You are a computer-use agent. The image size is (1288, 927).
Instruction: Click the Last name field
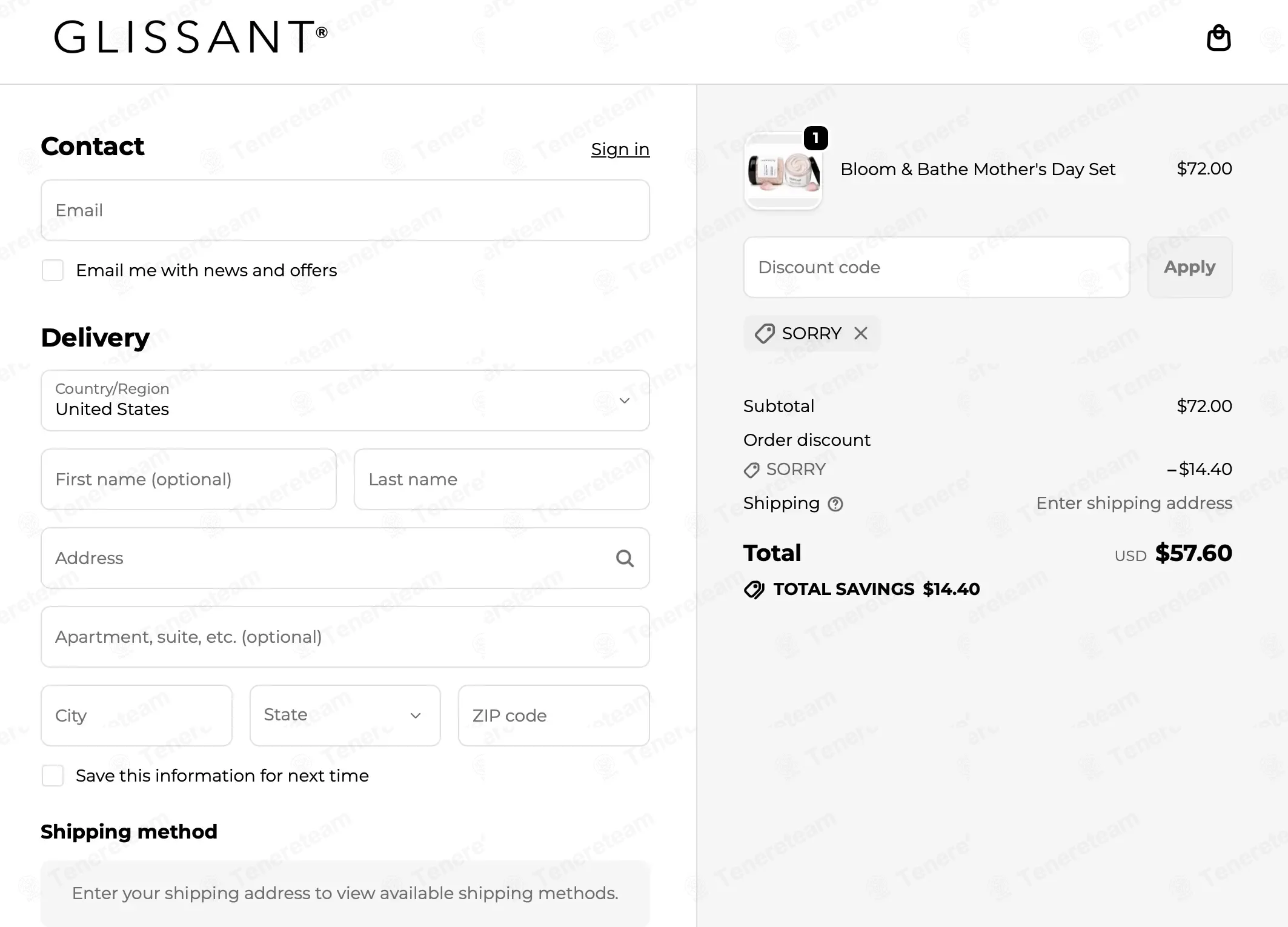[502, 479]
